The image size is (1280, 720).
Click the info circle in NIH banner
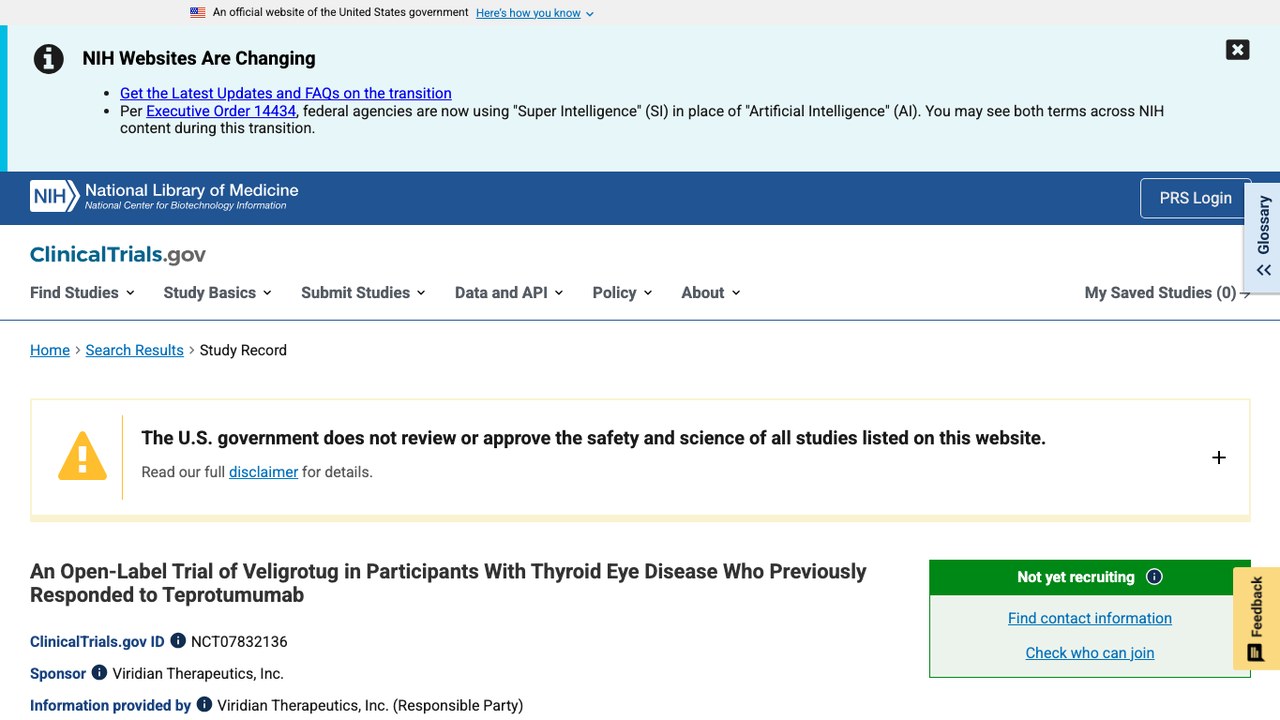(49, 59)
